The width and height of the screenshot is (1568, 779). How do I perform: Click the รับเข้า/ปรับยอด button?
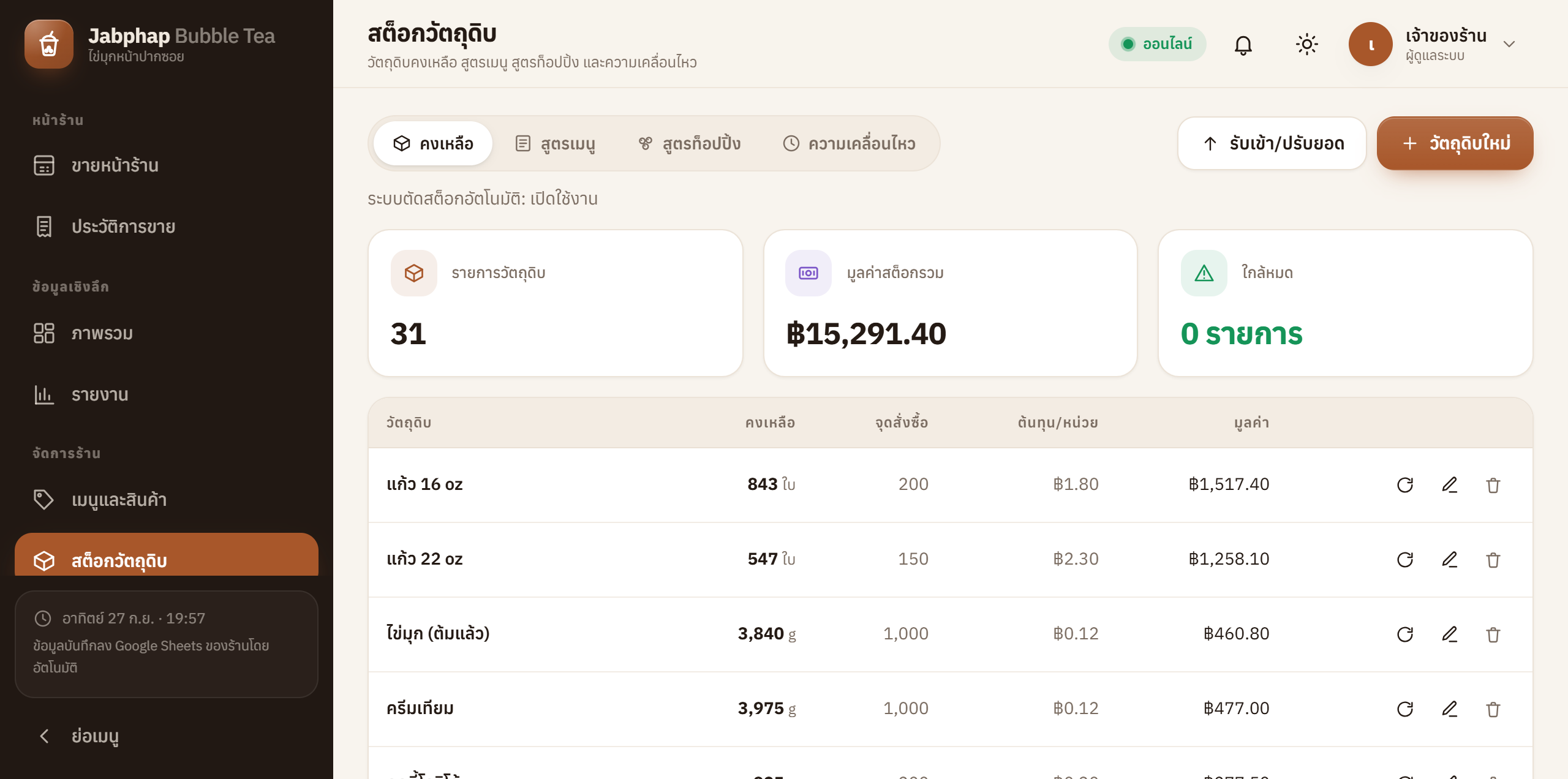1272,143
